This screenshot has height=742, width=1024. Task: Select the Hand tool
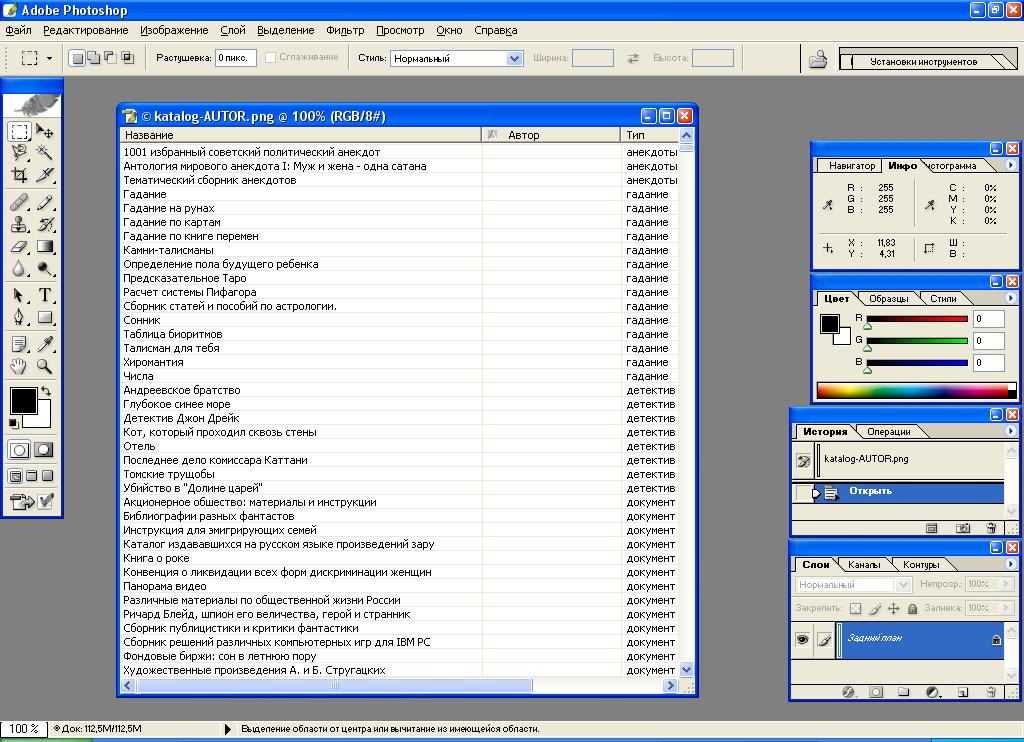[x=20, y=366]
